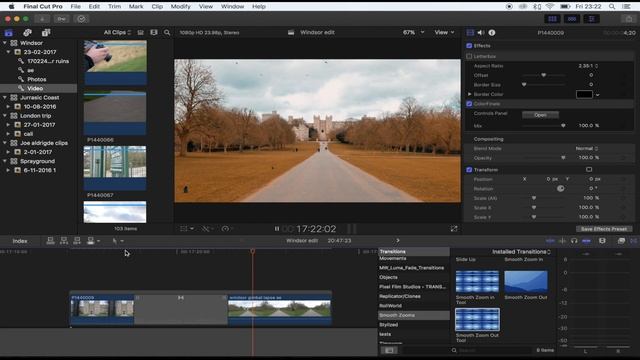Click the import media toolbar button

click(x=42, y=19)
